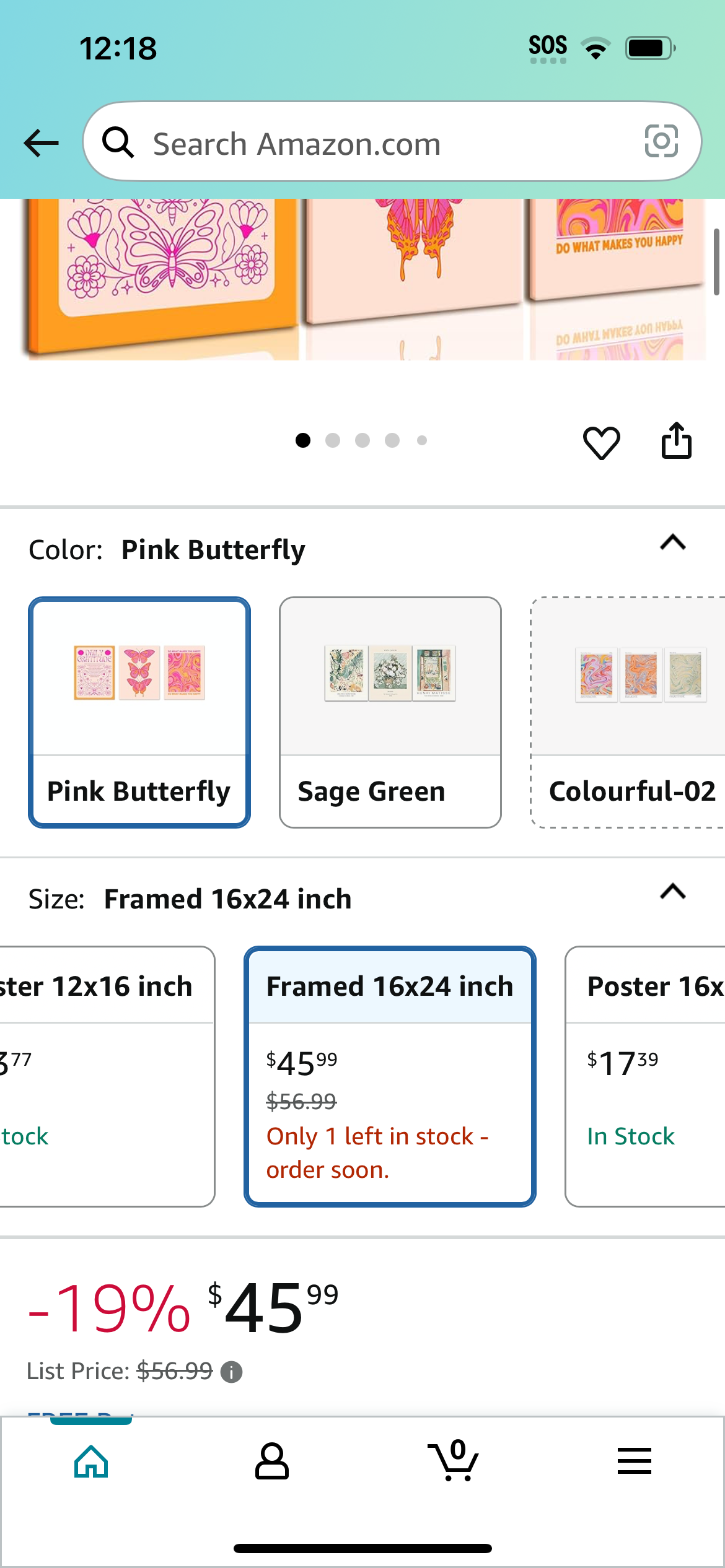Select Sage Green color option
This screenshot has width=725, height=1568.
(x=390, y=712)
